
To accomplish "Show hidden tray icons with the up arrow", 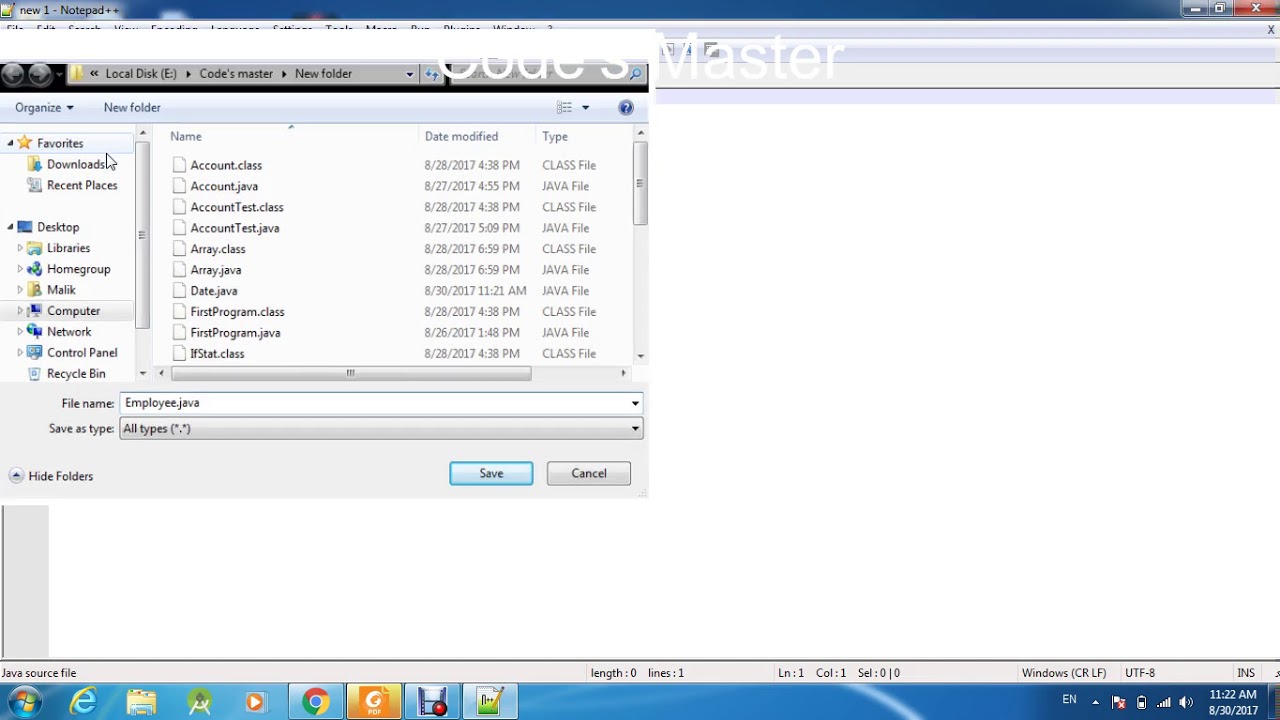I will coord(1095,702).
